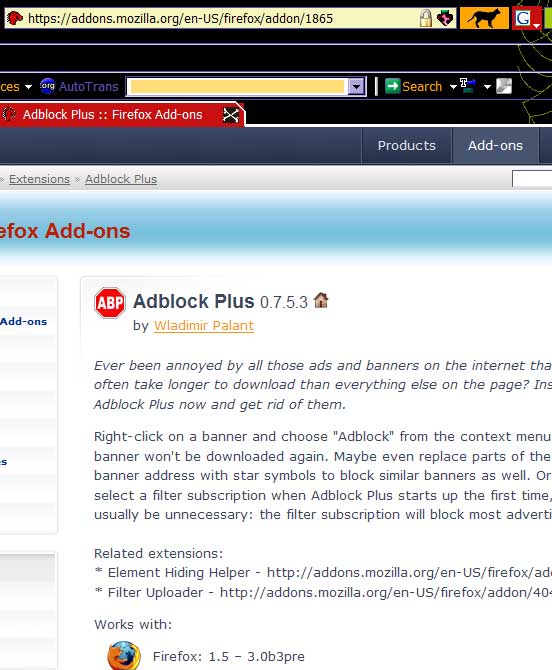Click the Firefox logo under Works with
552x670 pixels.
coord(123,655)
